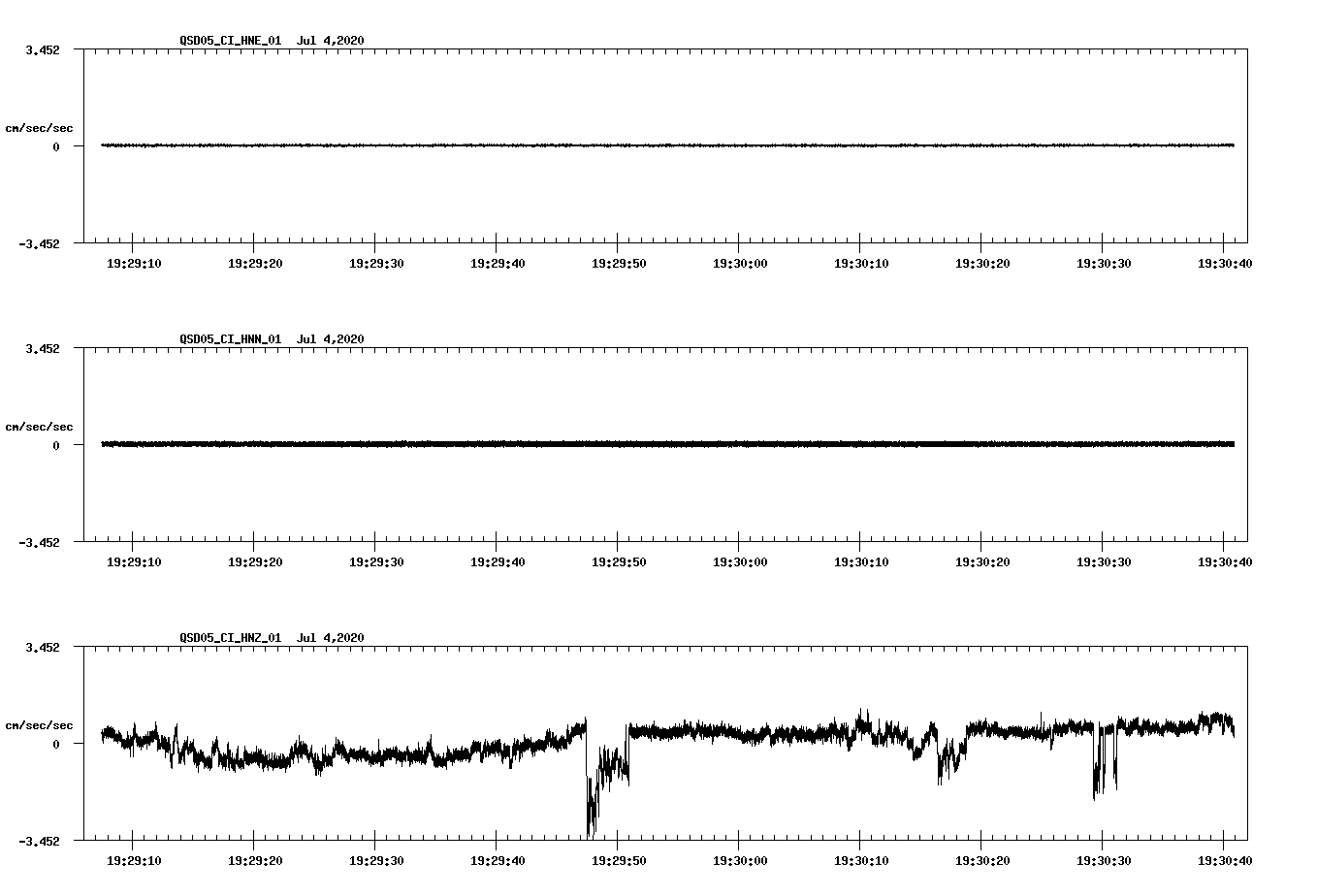
Task: Click time label 19:30:40 under HNZ plot
Action: click(x=1225, y=860)
